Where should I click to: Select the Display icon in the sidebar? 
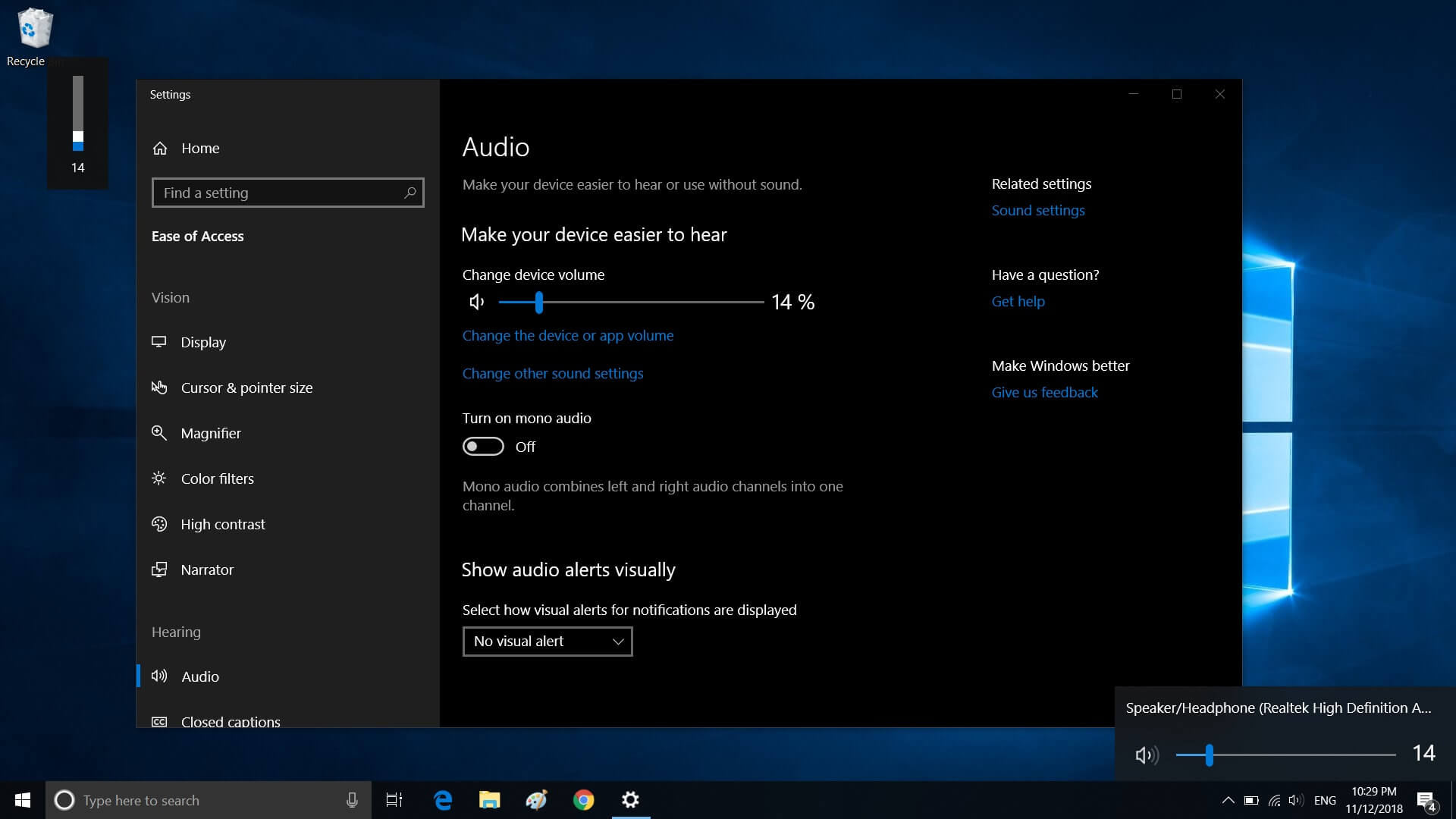(159, 342)
